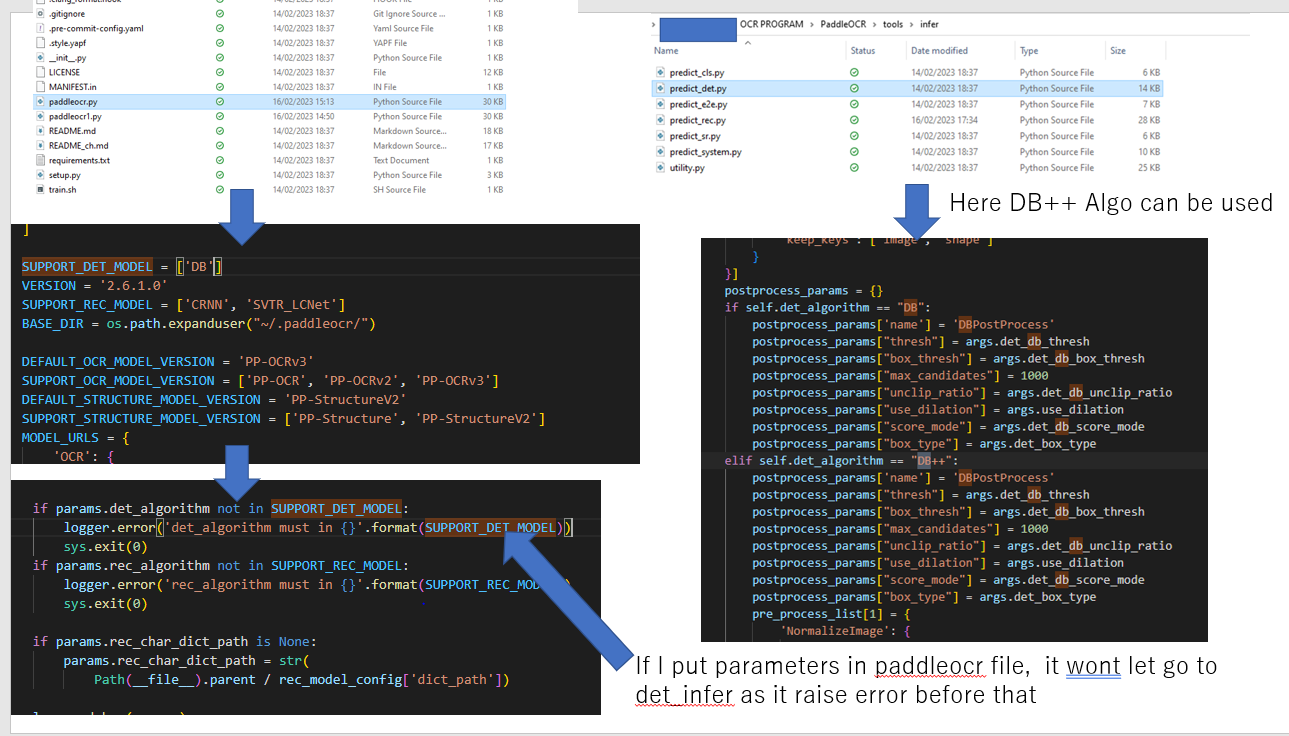Click the sort chevron on the Name column

click(748, 42)
